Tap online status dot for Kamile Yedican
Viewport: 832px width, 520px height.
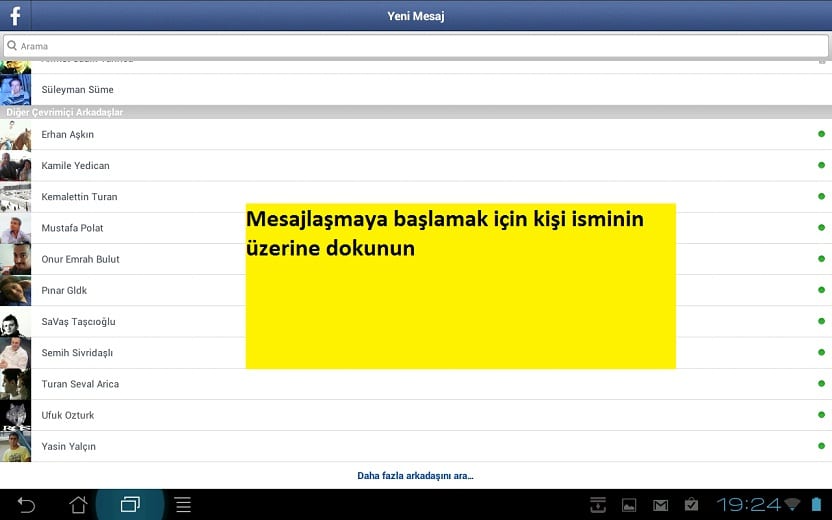[x=821, y=166]
